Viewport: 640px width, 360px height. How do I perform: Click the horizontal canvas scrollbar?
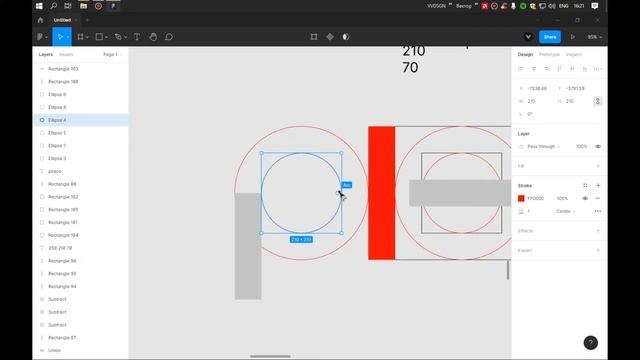pos(270,356)
